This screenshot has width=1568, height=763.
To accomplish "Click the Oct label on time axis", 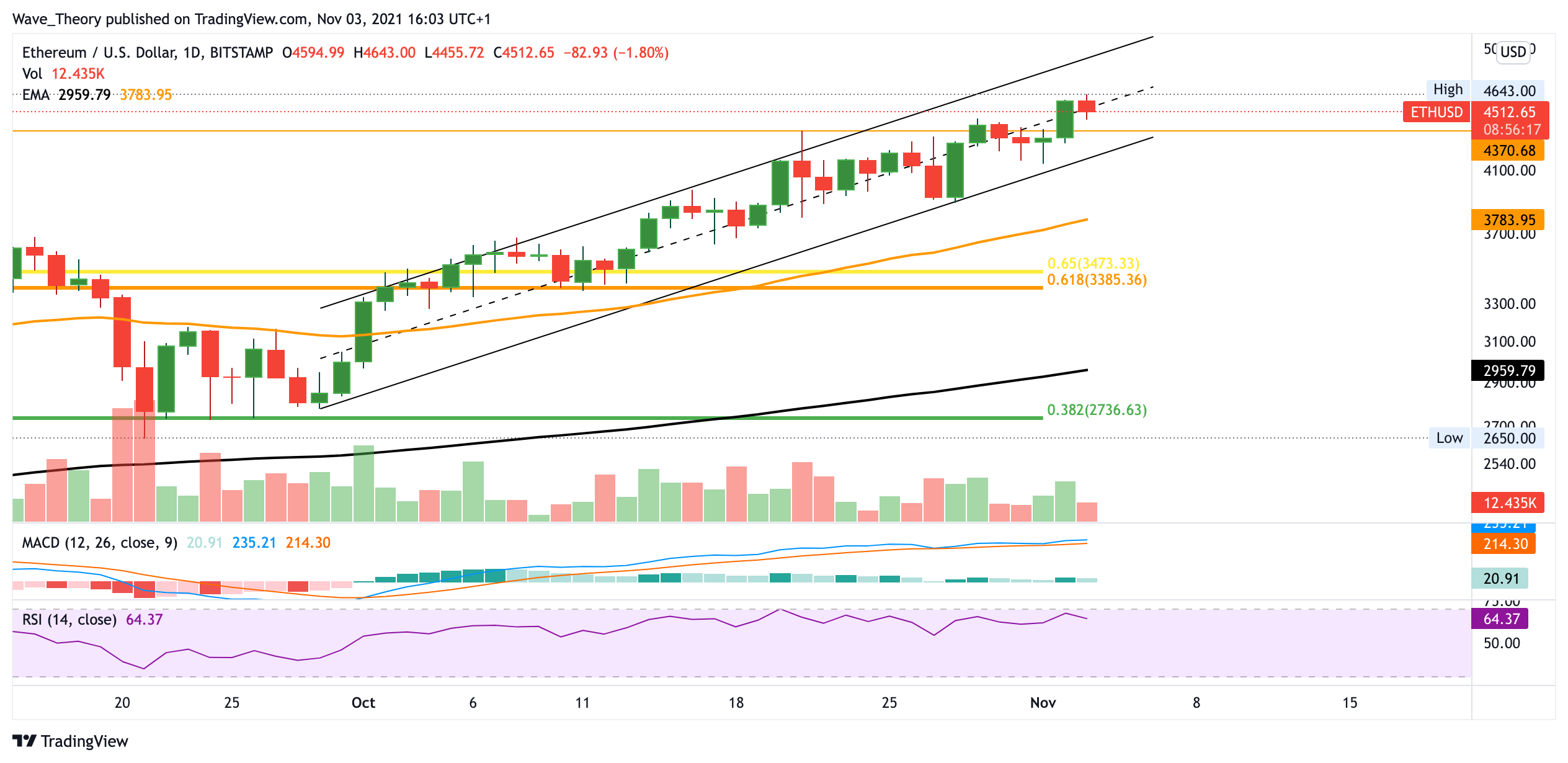I will pyautogui.click(x=363, y=703).
